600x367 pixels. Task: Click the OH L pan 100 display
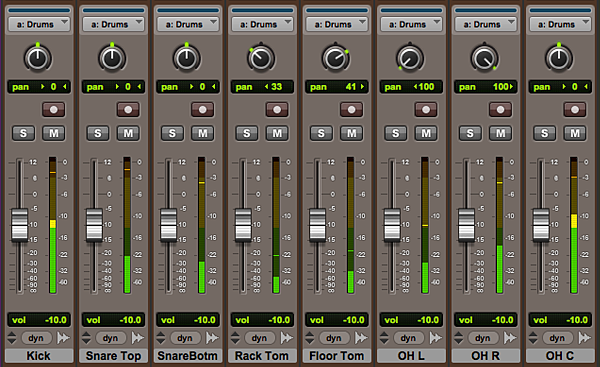411,87
